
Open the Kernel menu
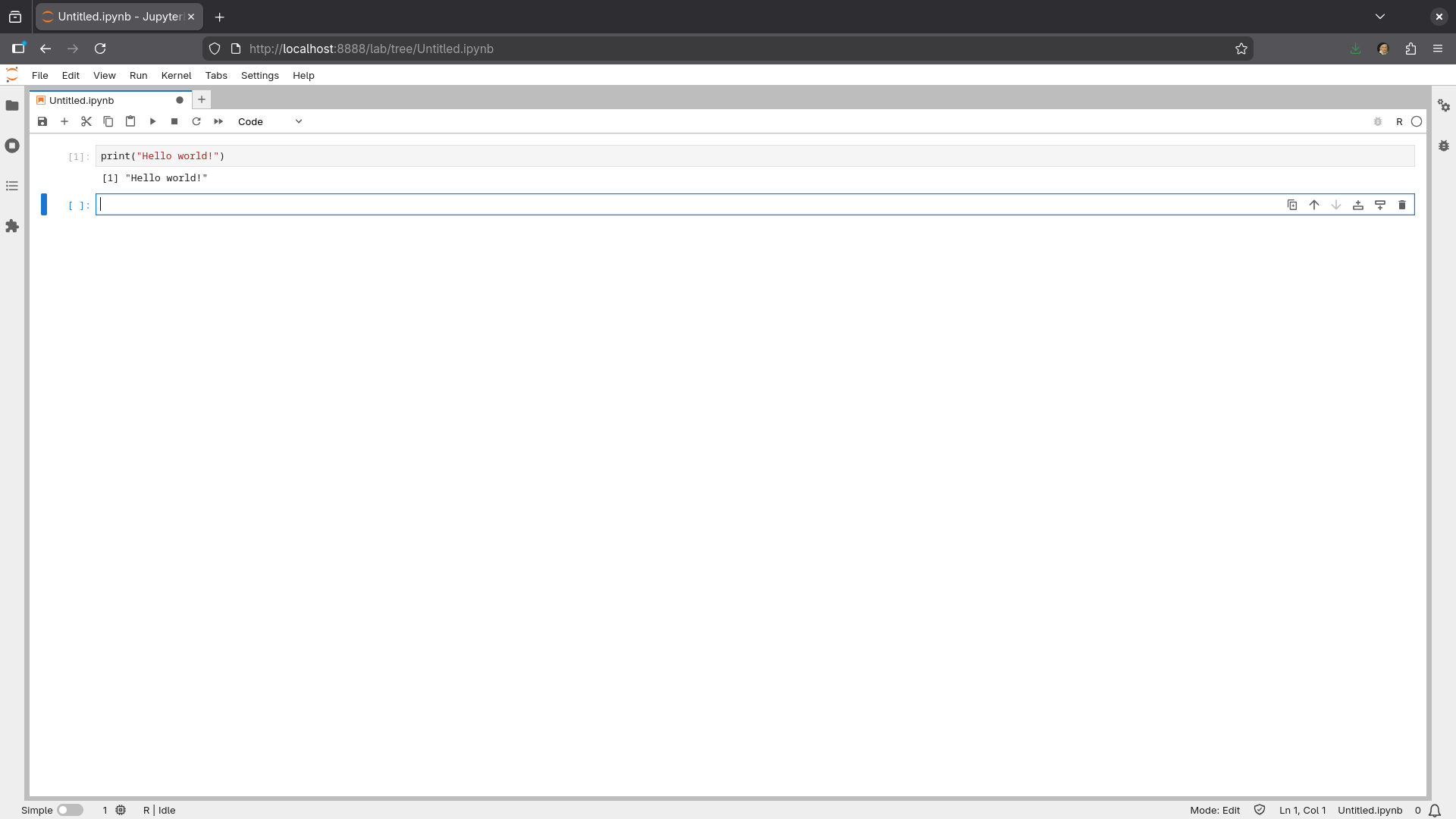pos(176,75)
